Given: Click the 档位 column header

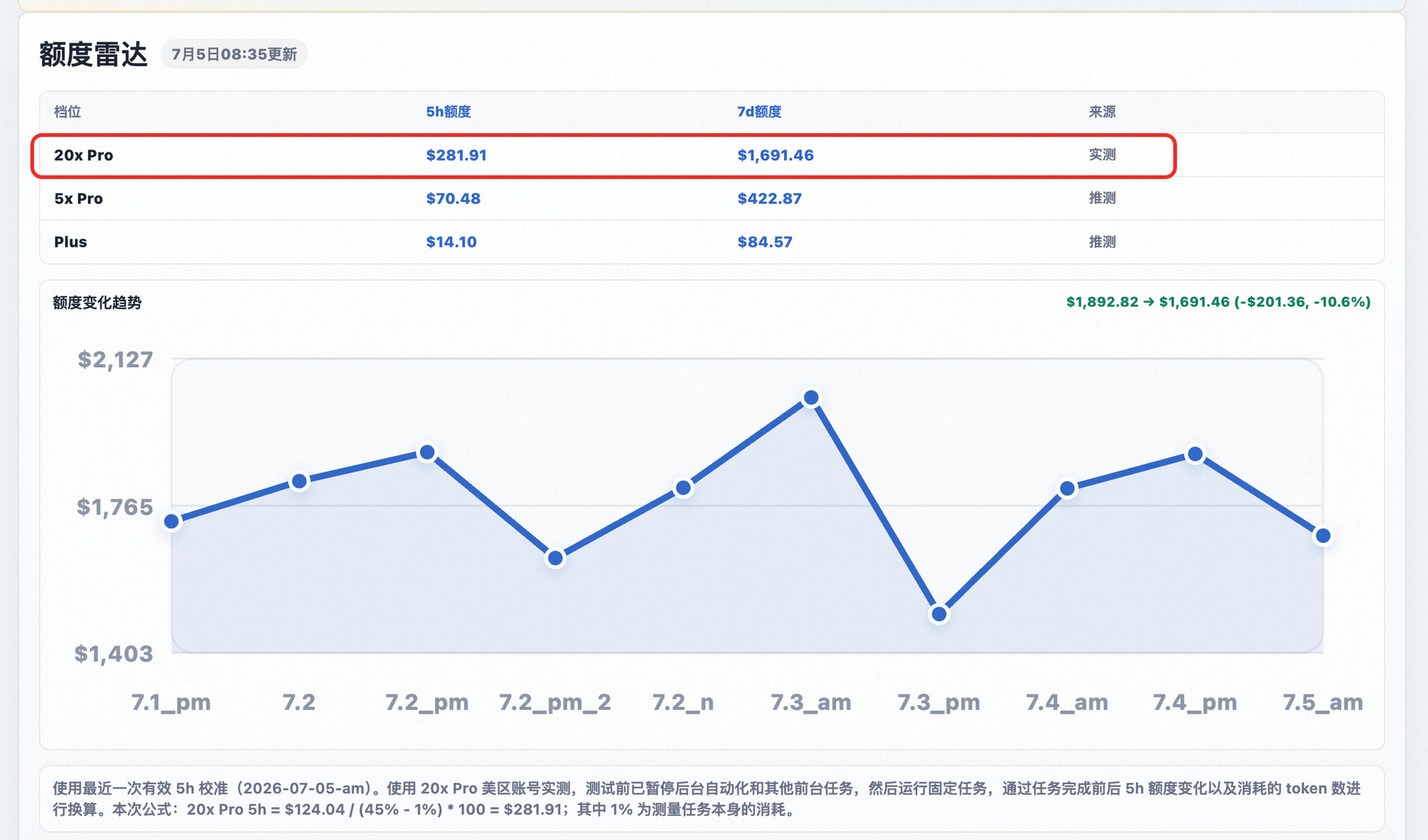Looking at the screenshot, I should click(x=68, y=112).
